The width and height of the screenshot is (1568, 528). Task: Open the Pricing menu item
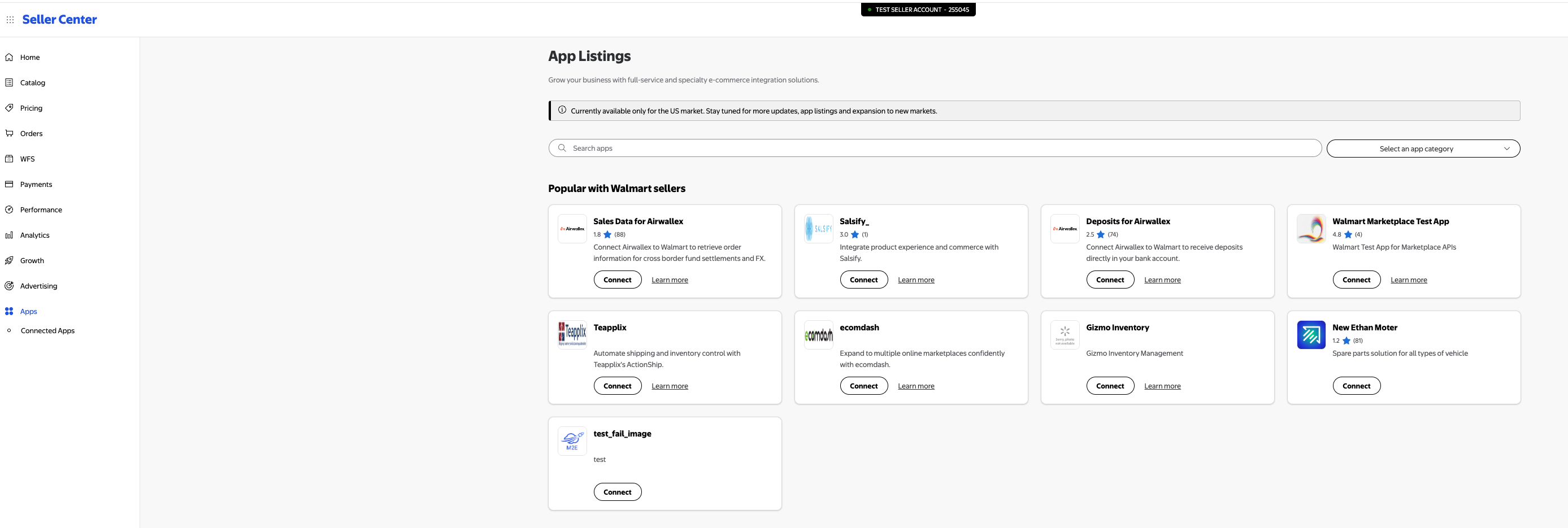31,108
